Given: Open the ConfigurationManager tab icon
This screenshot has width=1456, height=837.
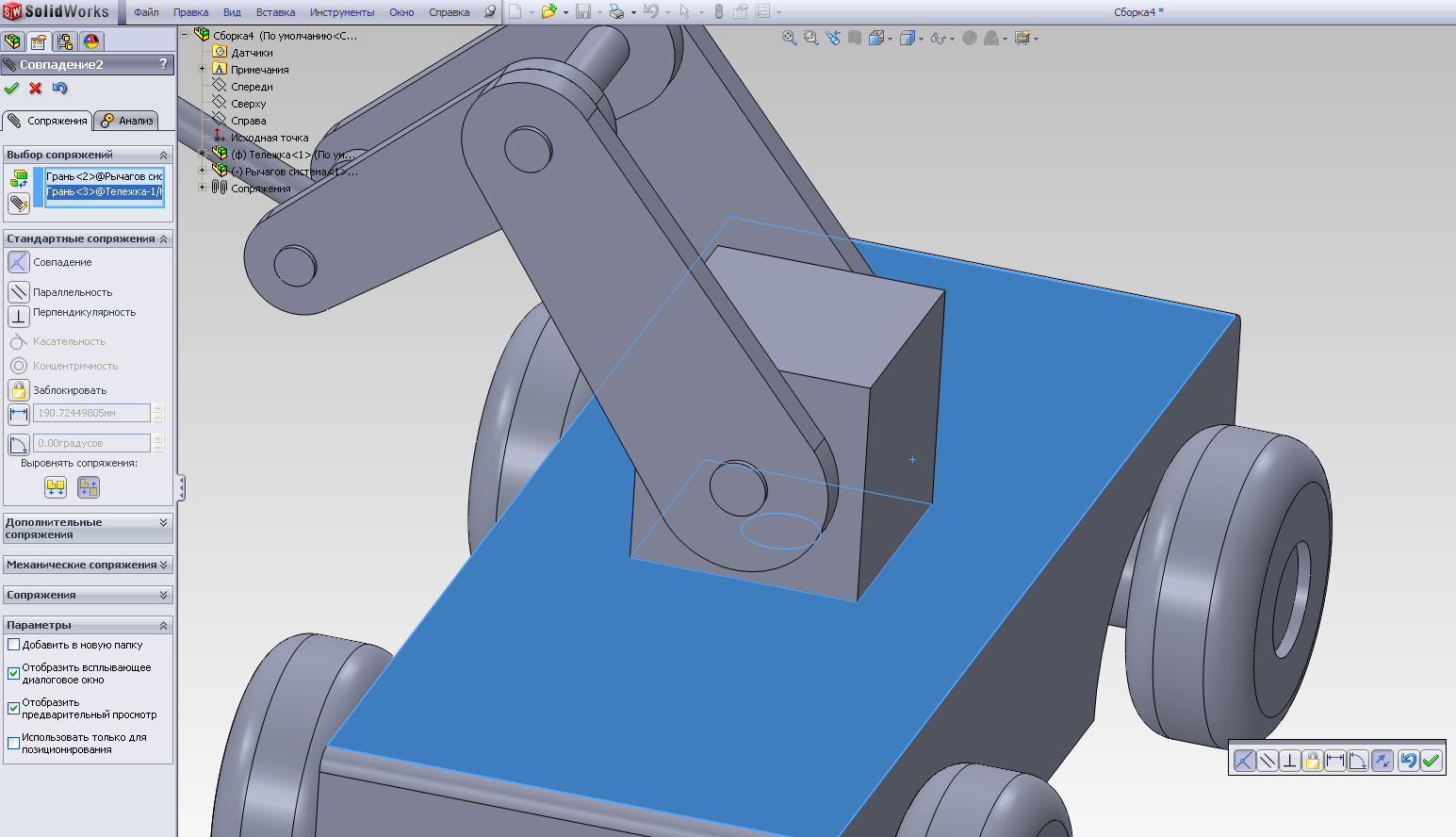Looking at the screenshot, I should pyautogui.click(x=65, y=41).
